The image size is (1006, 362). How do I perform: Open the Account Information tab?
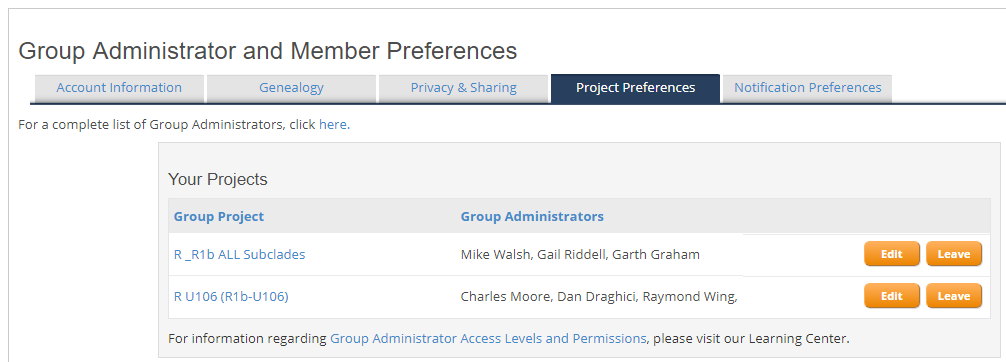tap(119, 88)
